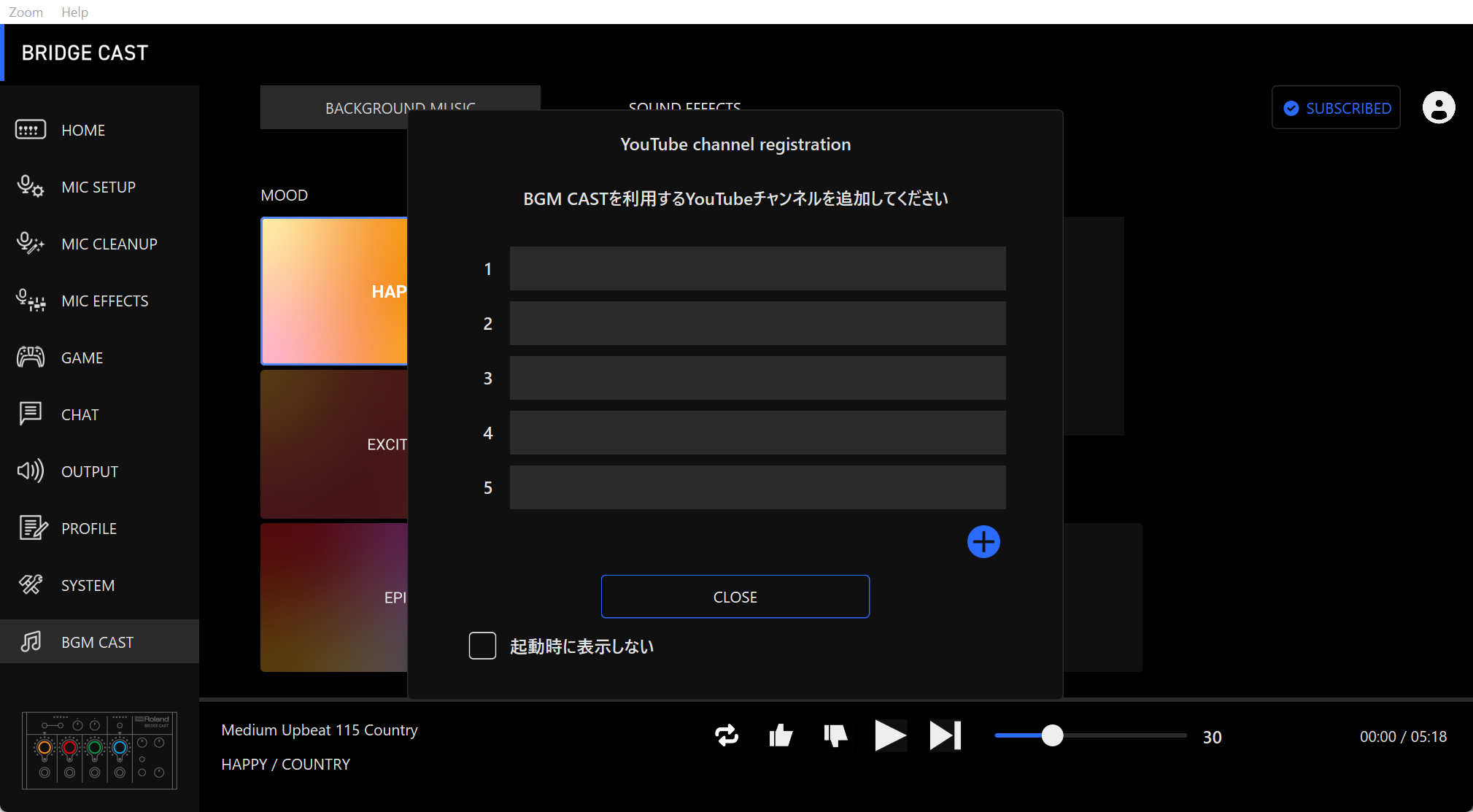The width and height of the screenshot is (1473, 812).
Task: Click the SUBSCRIBED button
Action: click(x=1336, y=108)
